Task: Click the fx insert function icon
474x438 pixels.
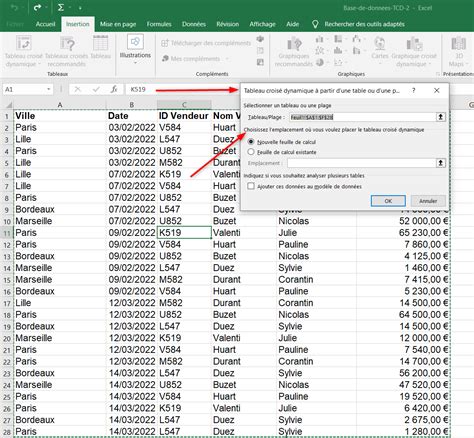Action: (114, 89)
